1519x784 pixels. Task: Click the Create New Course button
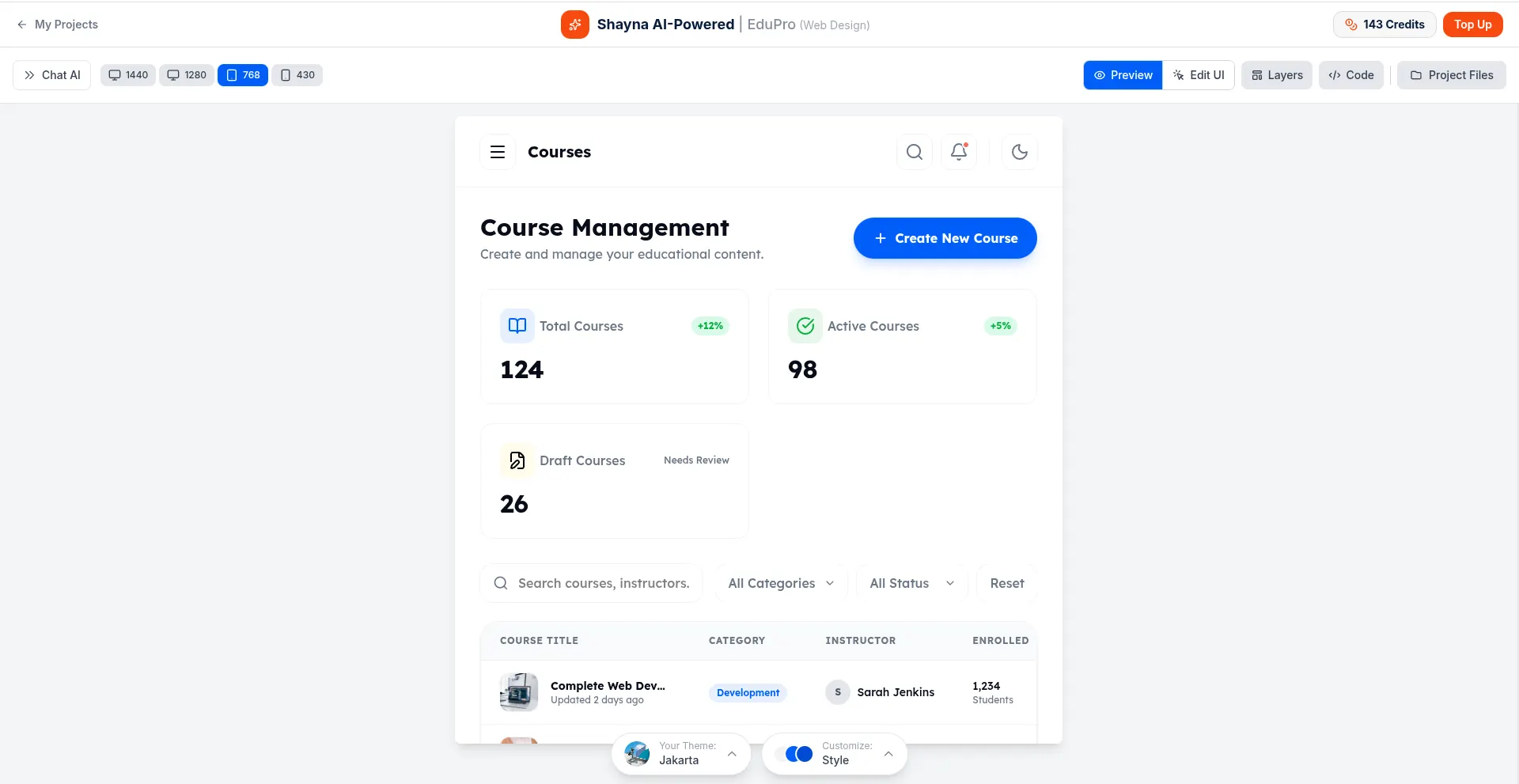[x=945, y=238]
